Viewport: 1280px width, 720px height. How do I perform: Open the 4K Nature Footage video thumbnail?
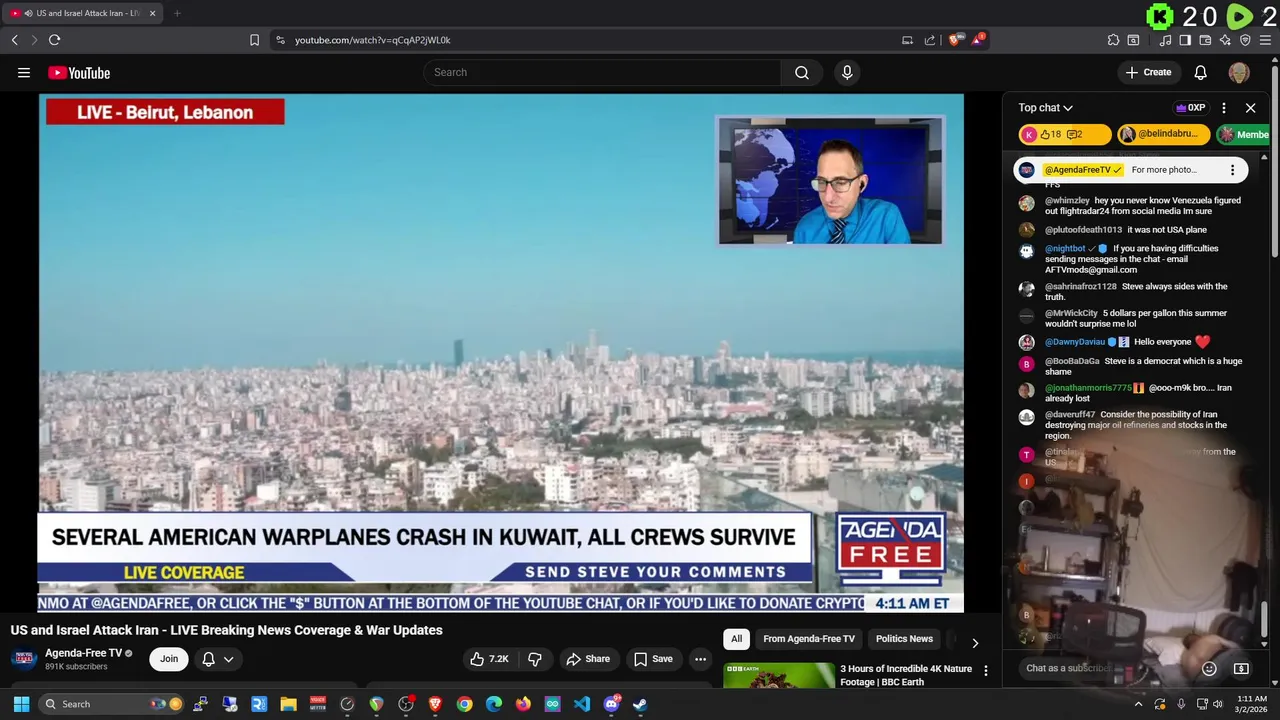point(779,676)
